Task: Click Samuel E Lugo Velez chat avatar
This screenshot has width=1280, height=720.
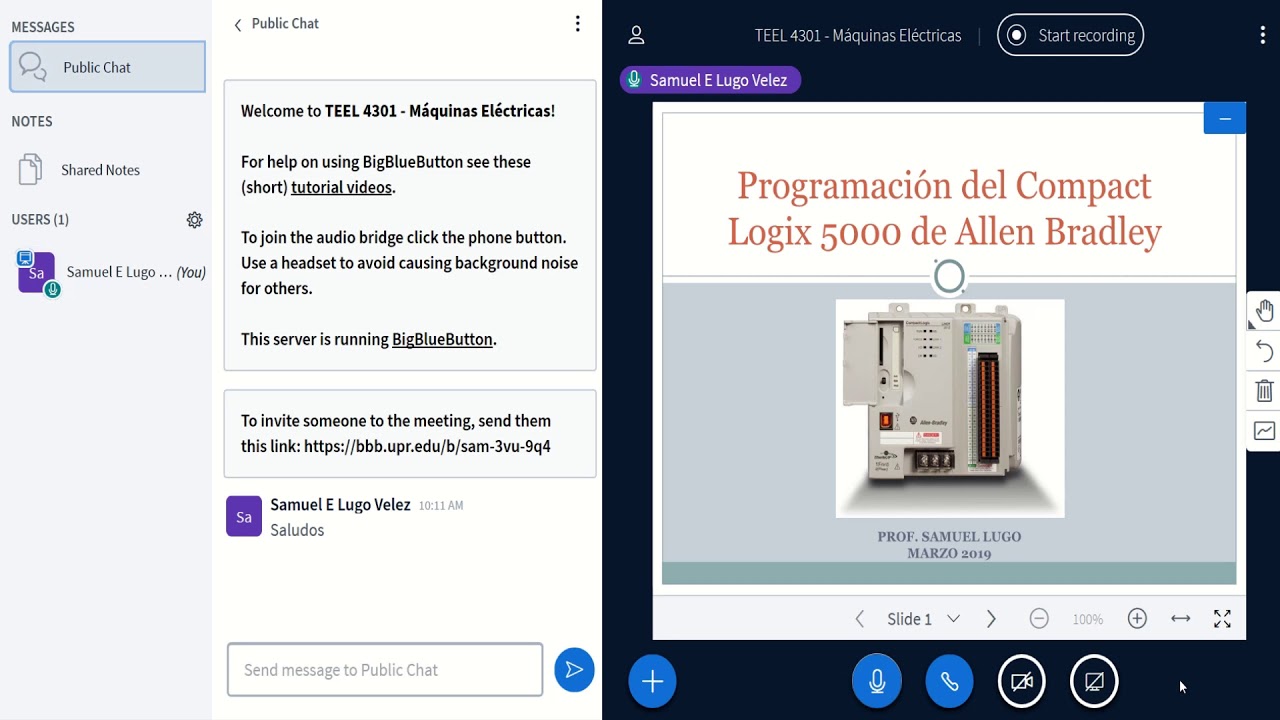Action: point(244,516)
